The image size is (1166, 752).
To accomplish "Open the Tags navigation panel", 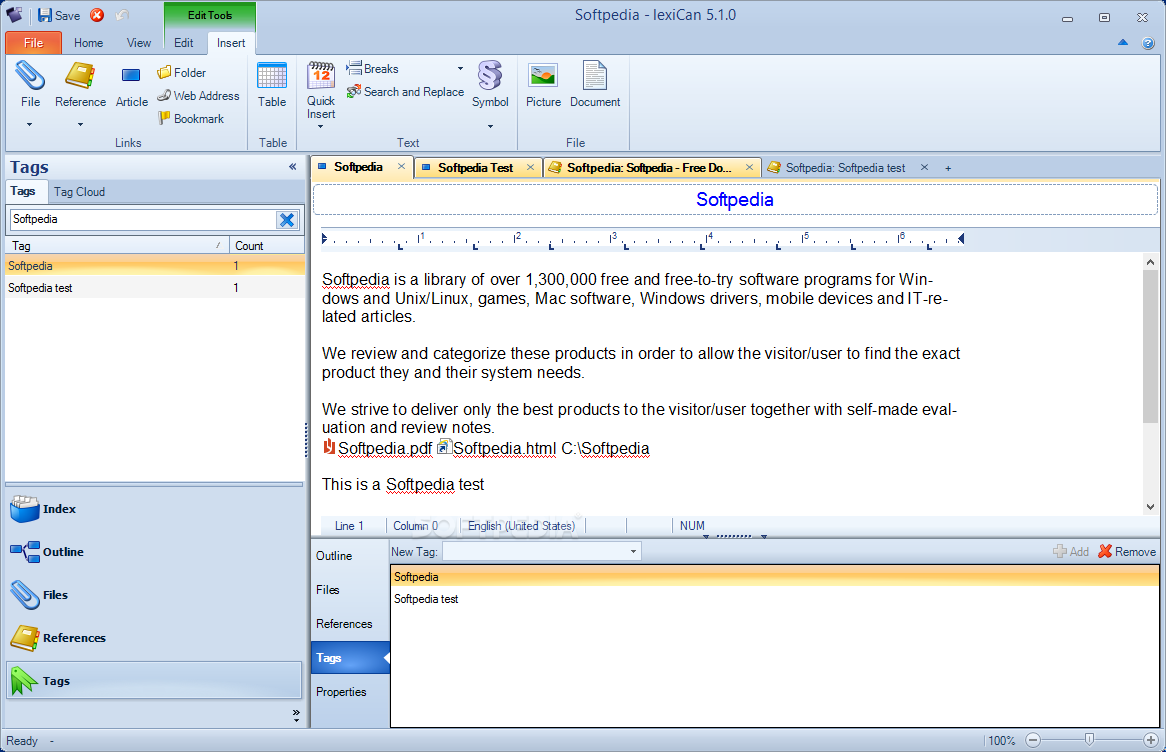I will point(154,680).
